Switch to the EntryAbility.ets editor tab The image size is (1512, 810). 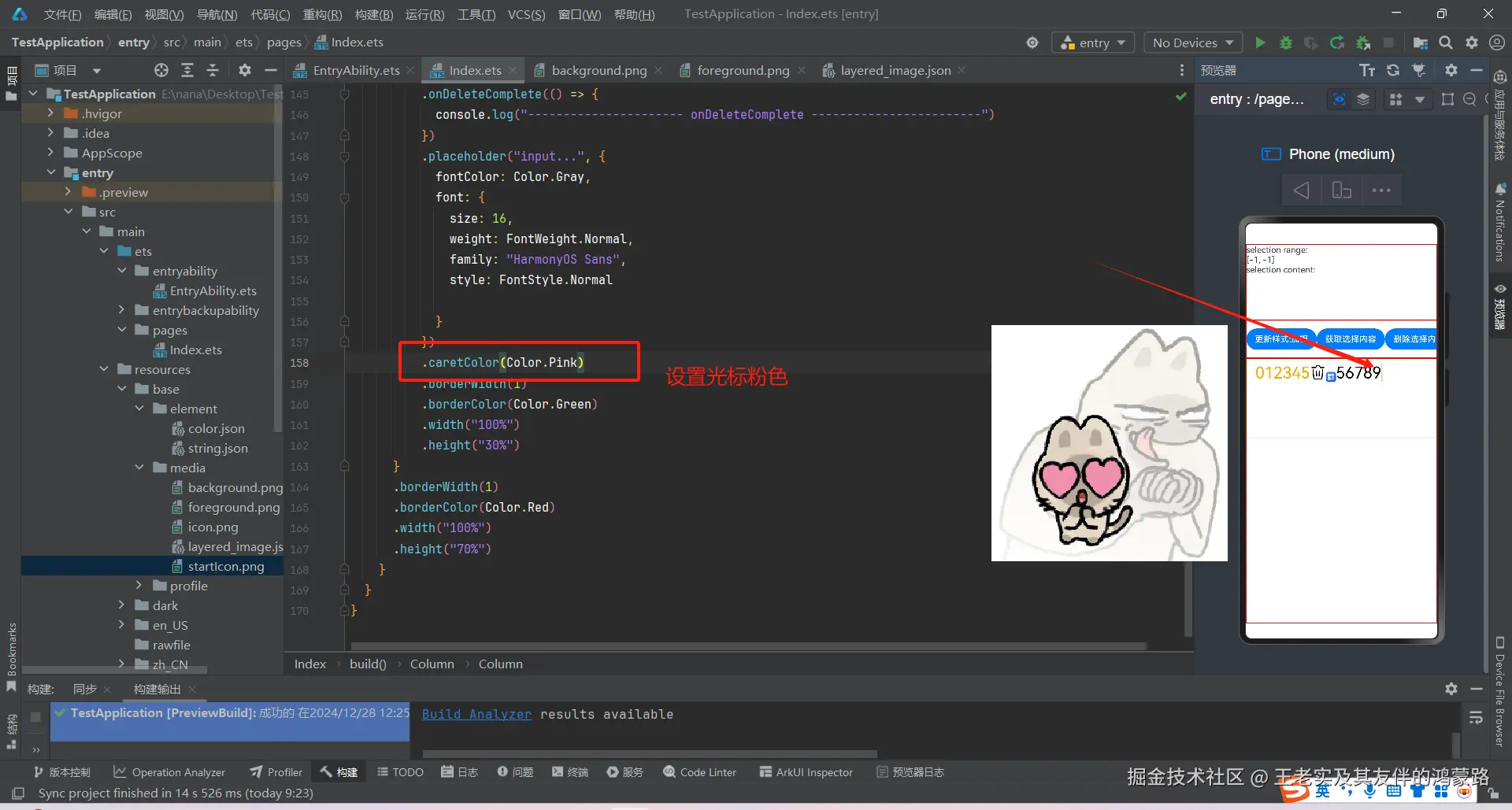[355, 70]
